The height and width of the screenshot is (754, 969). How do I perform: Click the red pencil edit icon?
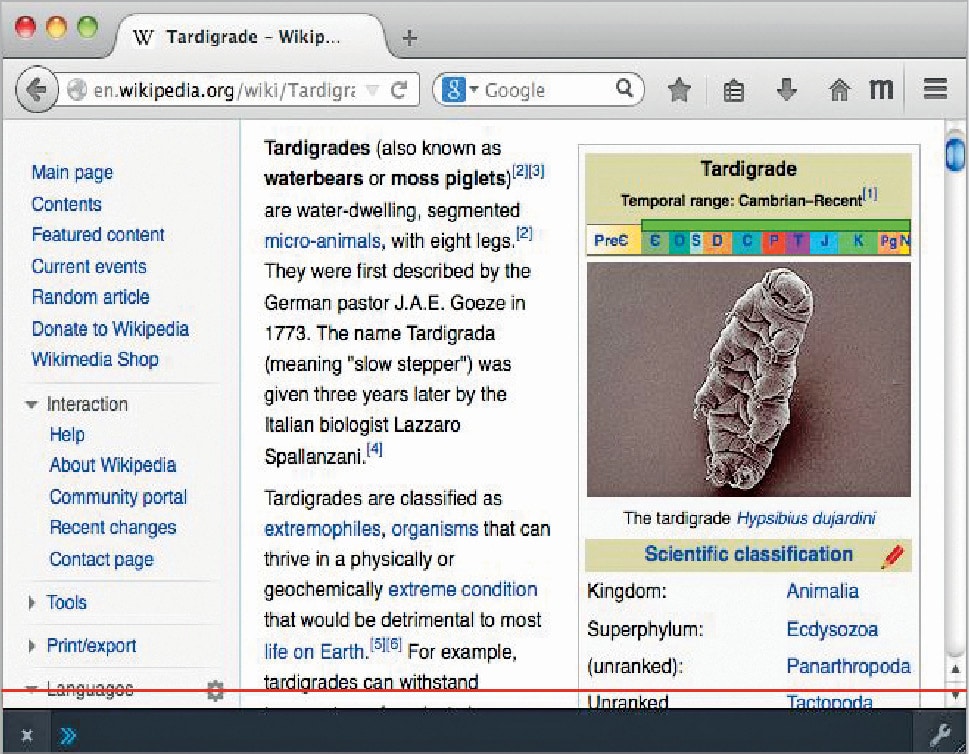(x=894, y=556)
